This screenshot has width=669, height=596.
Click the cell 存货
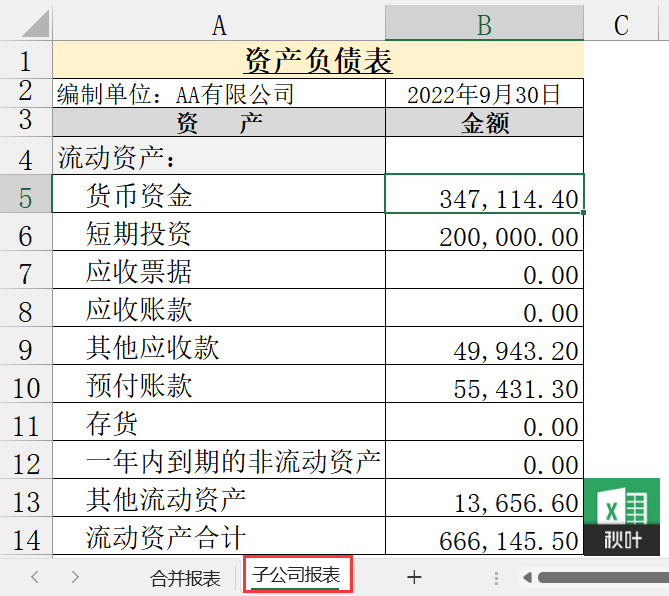219,422
